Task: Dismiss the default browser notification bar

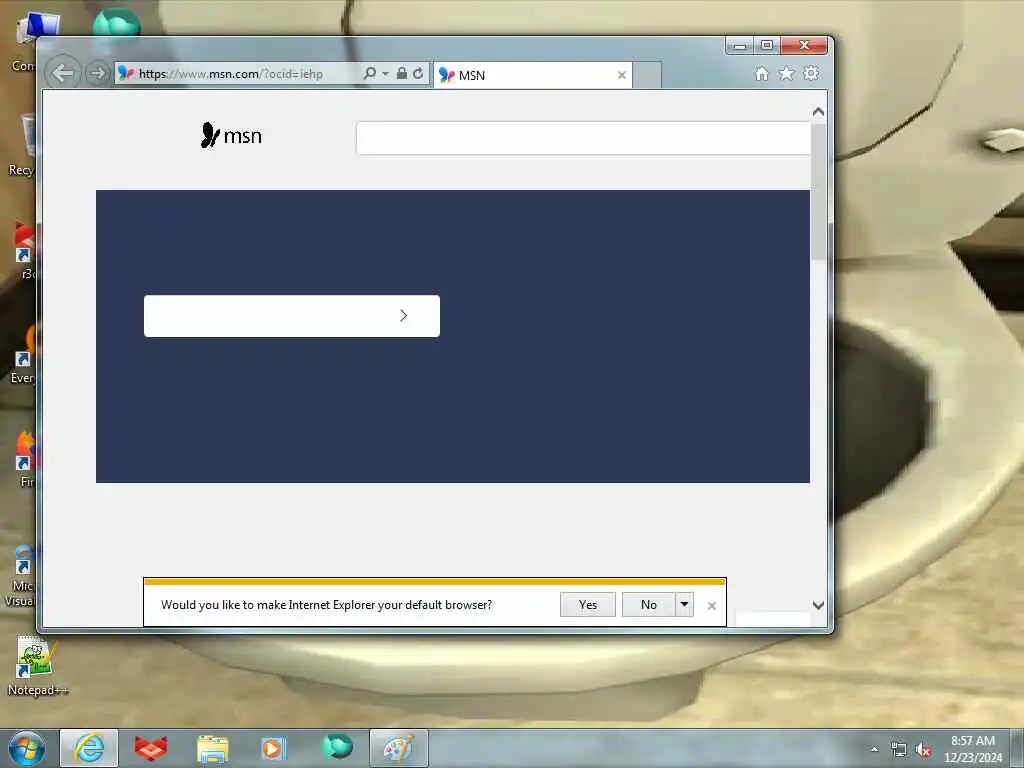Action: [x=712, y=606]
